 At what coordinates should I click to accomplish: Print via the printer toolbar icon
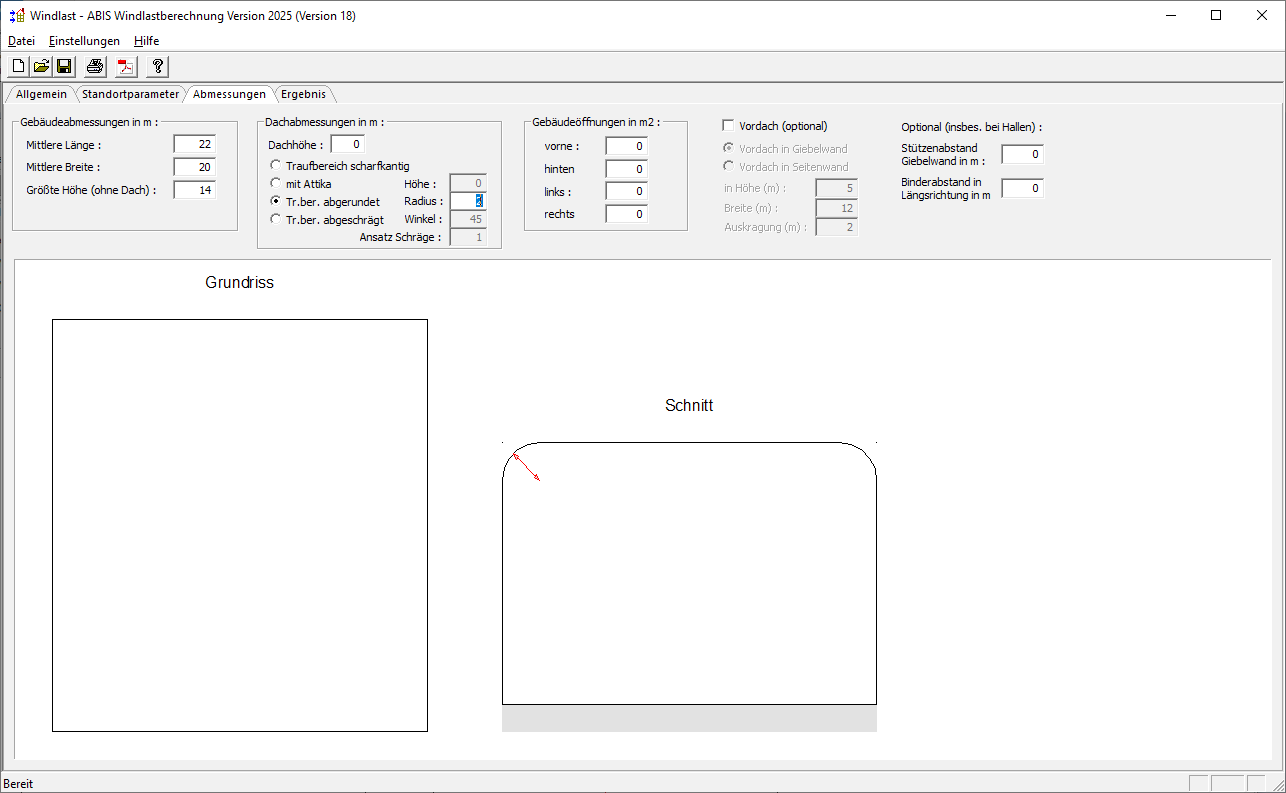pyautogui.click(x=95, y=67)
